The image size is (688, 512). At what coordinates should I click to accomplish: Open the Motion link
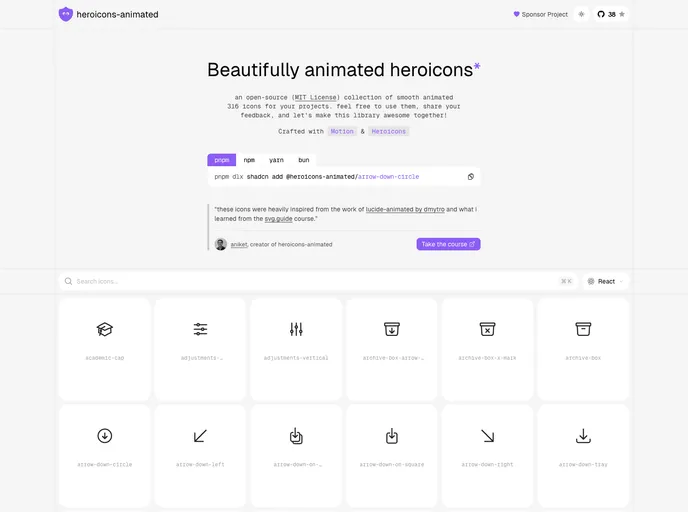342,131
